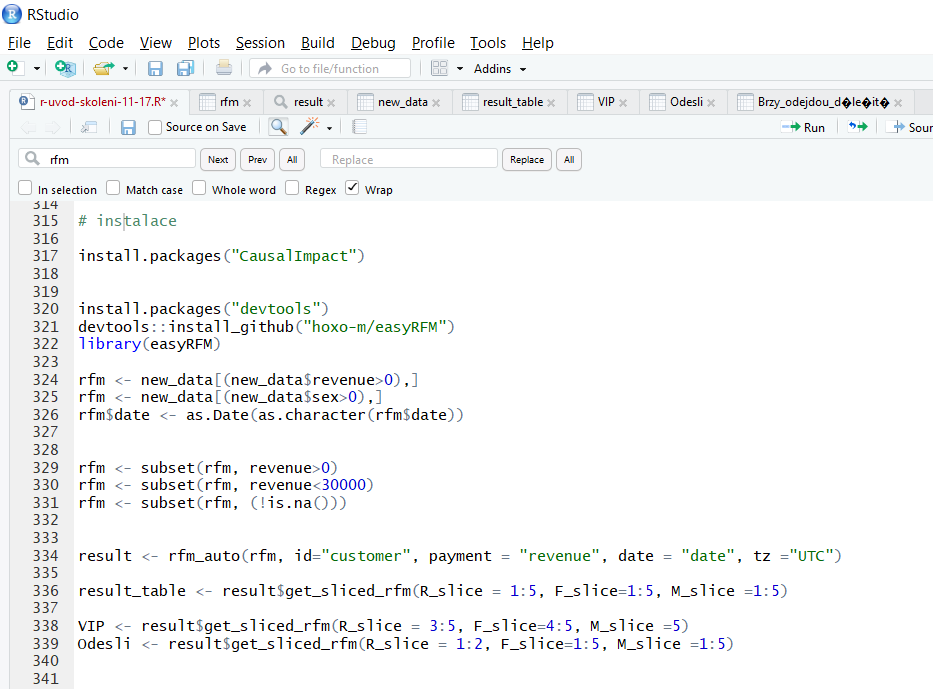
Task: Enable the Source on Save checkbox
Action: click(155, 127)
